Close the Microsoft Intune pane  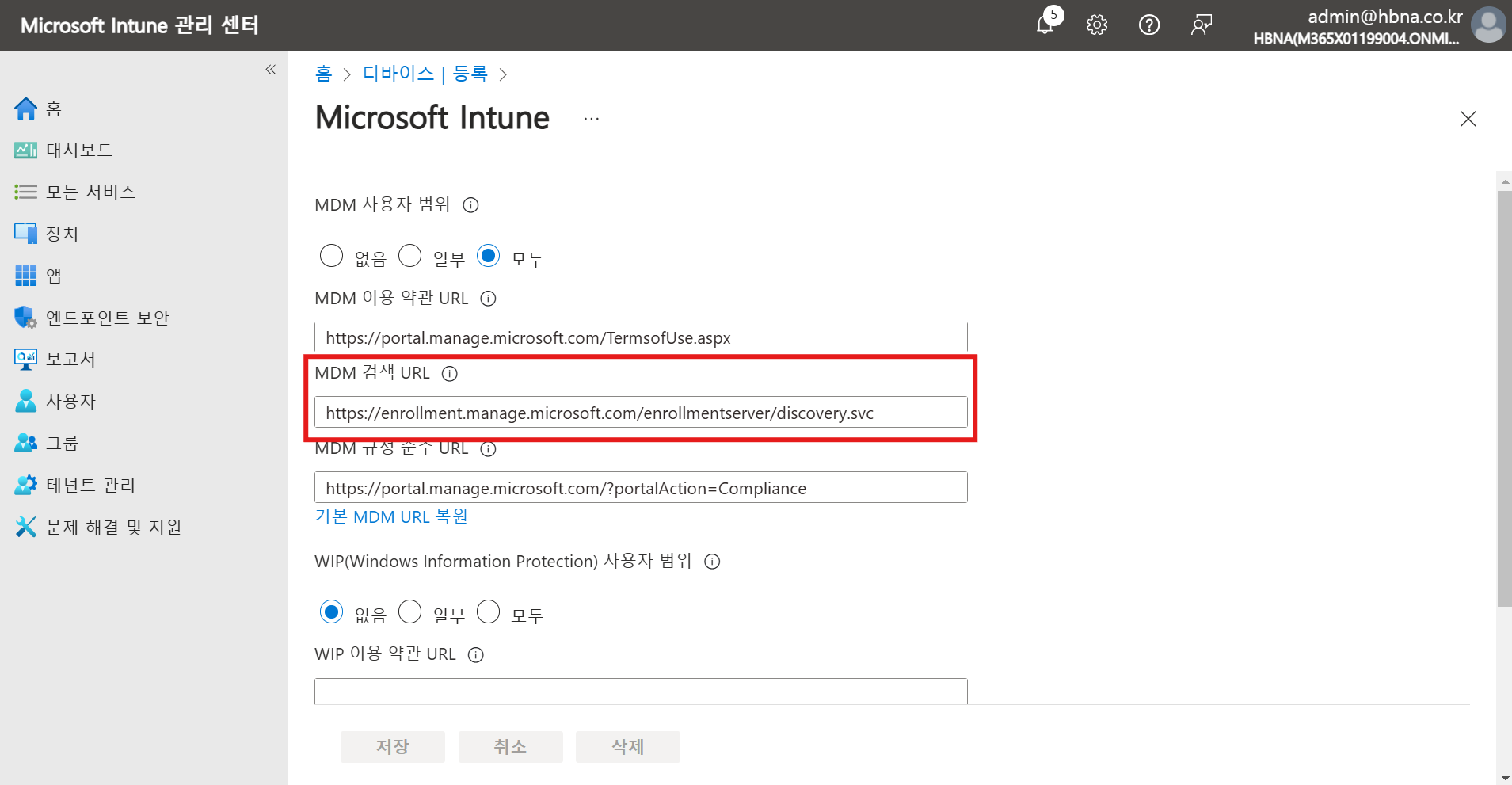1468,119
